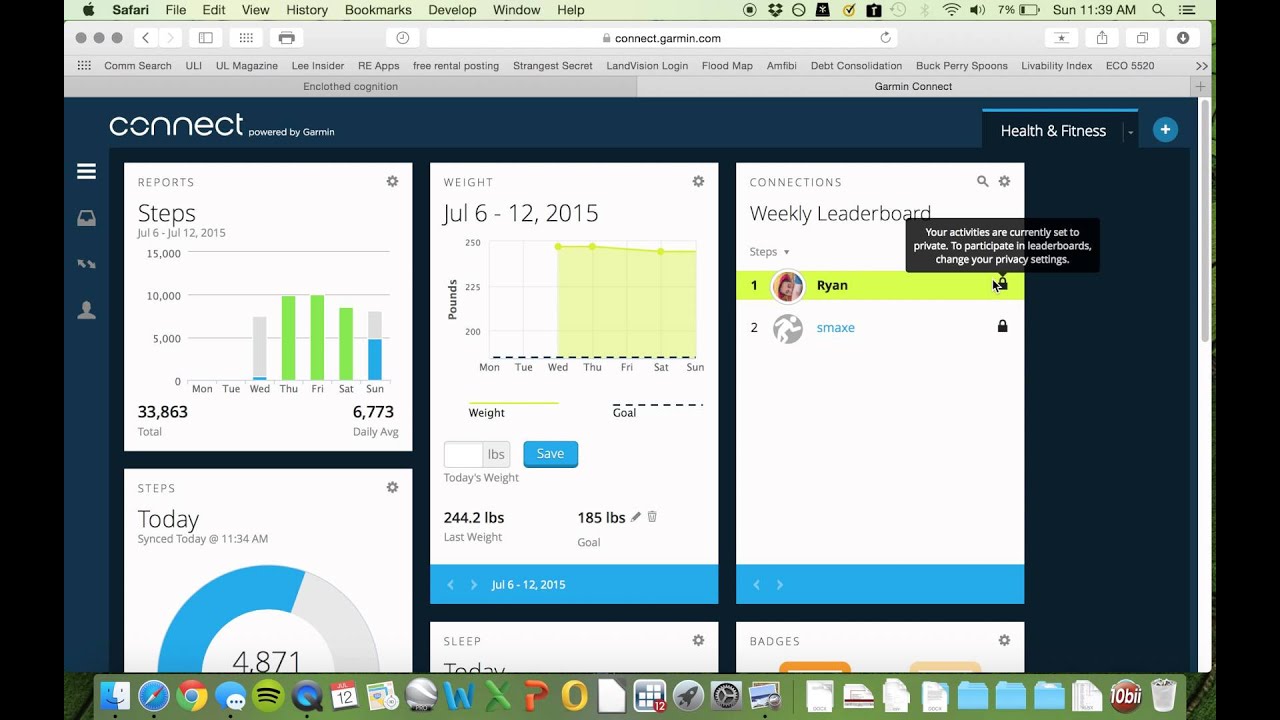Image resolution: width=1280 pixels, height=720 pixels.
Task: Click the "33,863" total steps value
Action: (x=162, y=412)
